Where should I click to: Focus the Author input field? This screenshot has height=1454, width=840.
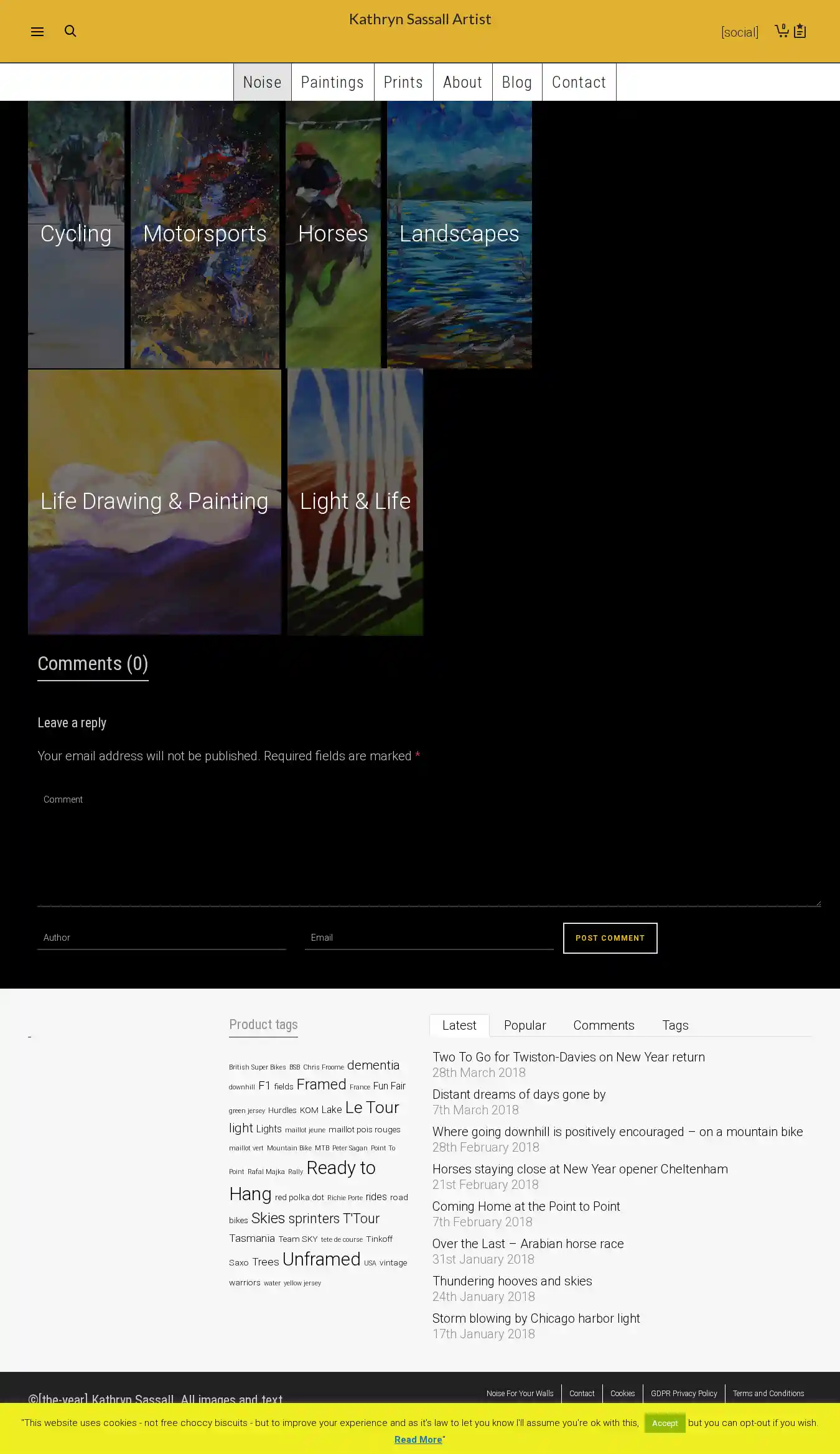point(161,938)
